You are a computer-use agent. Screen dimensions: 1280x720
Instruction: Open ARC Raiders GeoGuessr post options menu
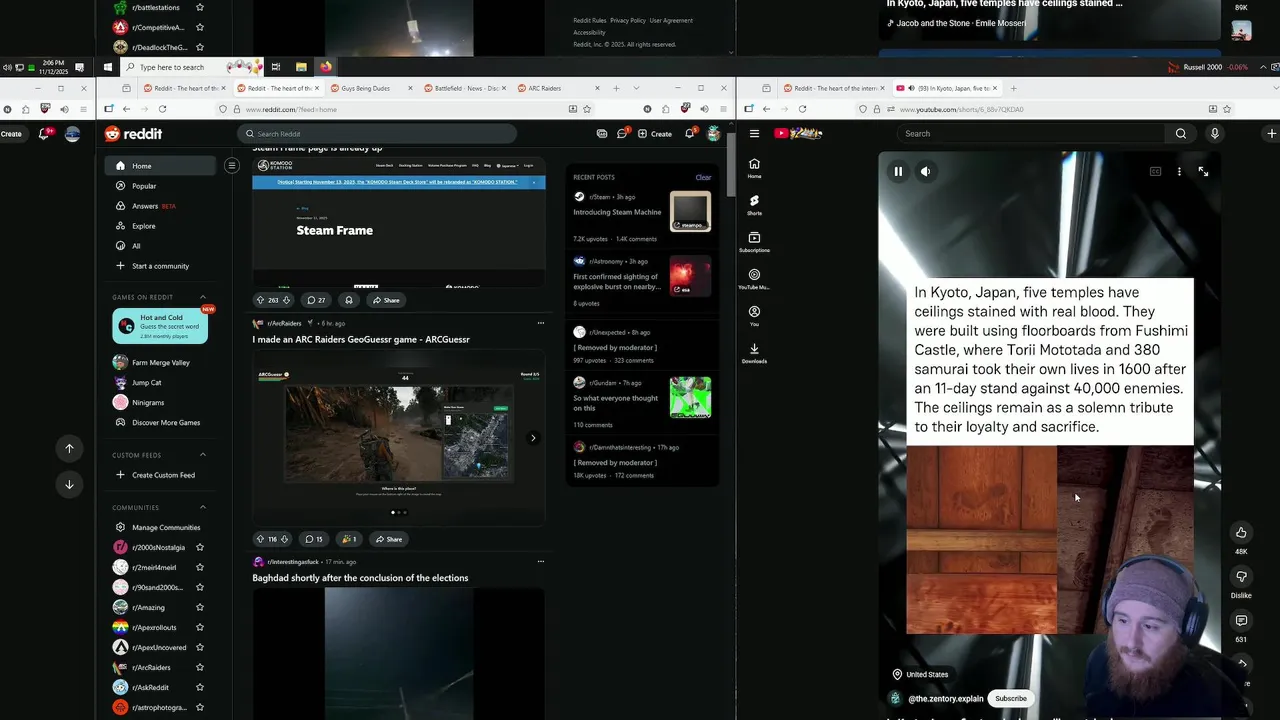coord(541,323)
